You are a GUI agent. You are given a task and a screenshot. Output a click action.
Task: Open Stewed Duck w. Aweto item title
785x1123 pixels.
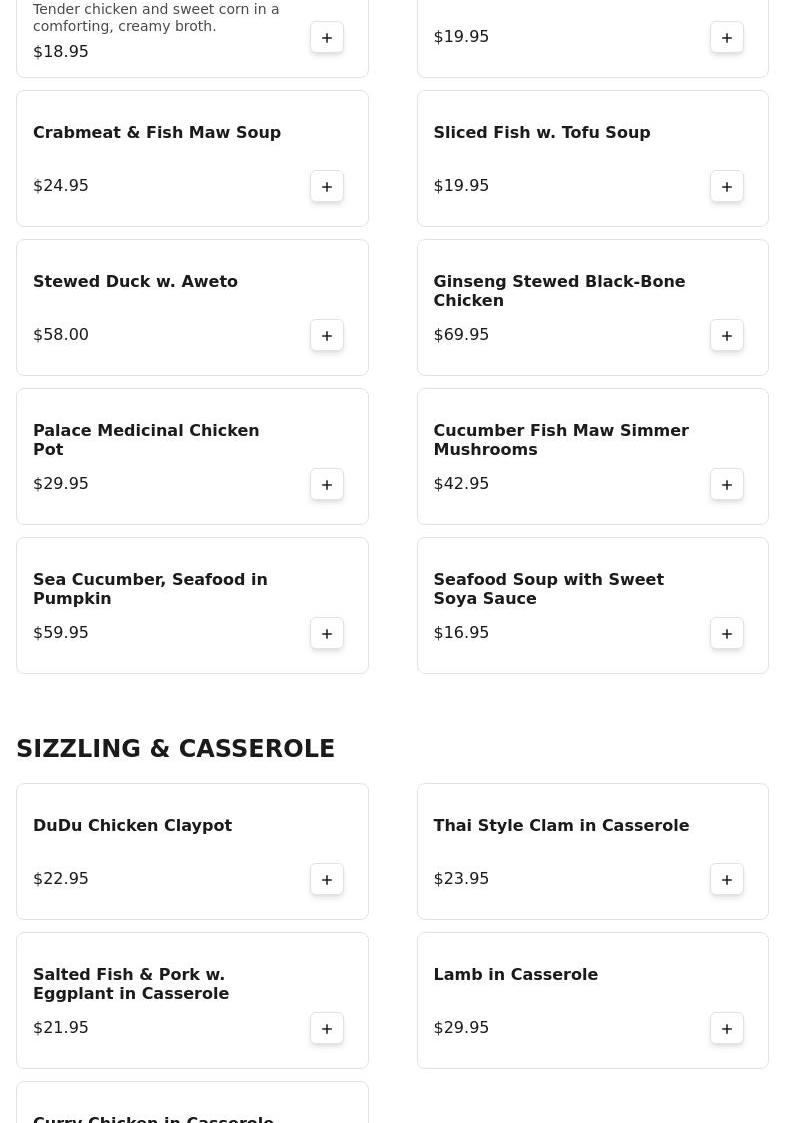point(135,282)
